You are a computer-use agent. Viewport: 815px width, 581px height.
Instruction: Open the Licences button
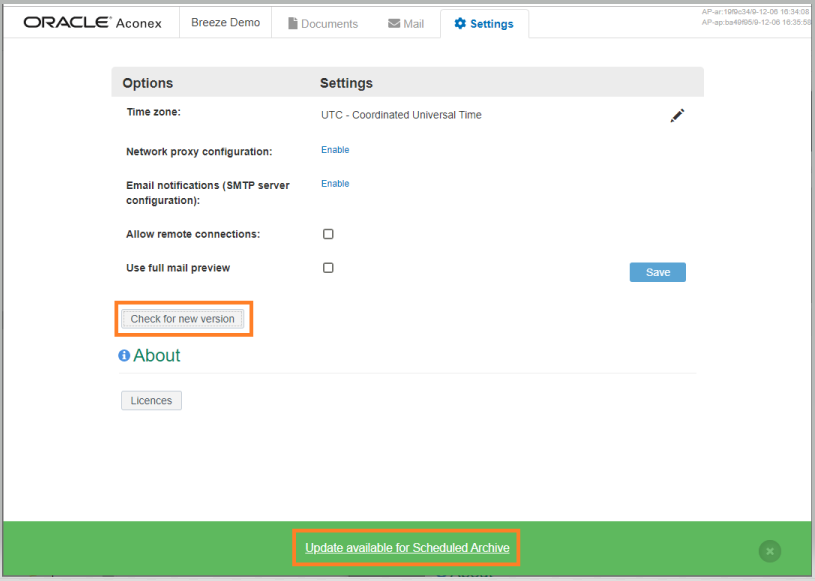pyautogui.click(x=151, y=401)
